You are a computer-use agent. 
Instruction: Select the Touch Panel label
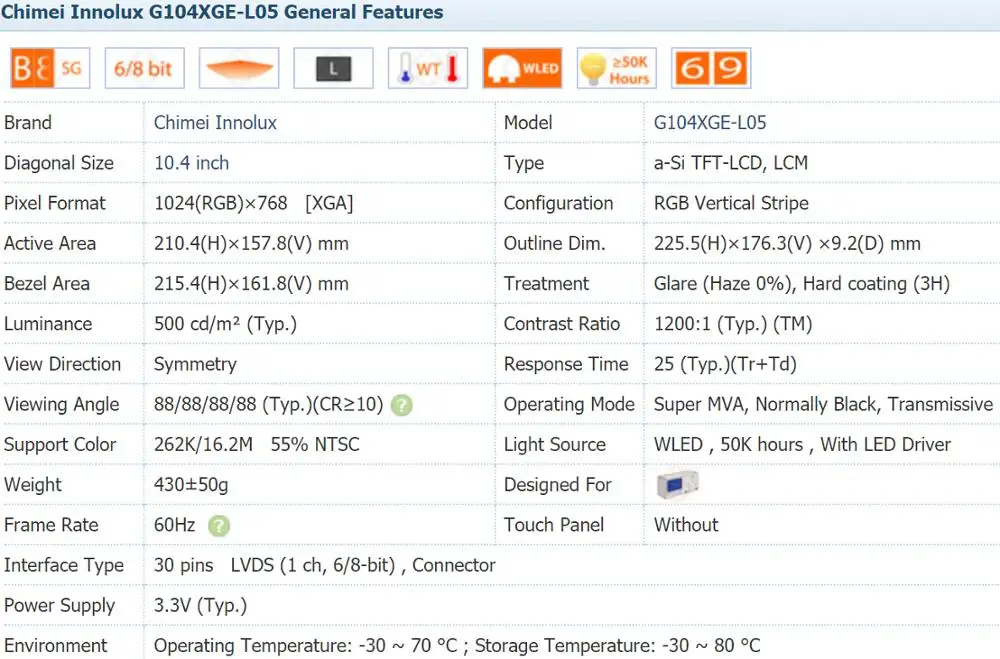tap(554, 524)
